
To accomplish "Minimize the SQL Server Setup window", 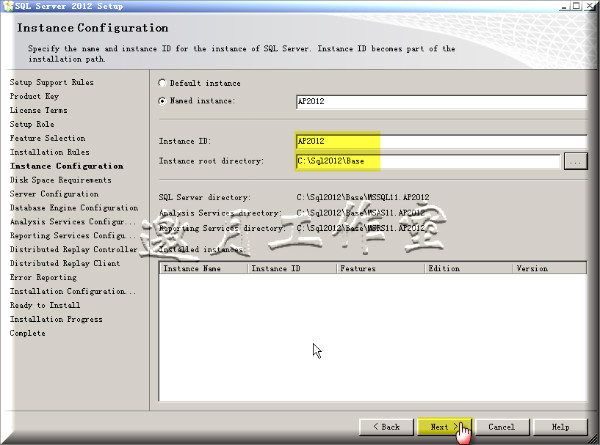I will pyautogui.click(x=564, y=6).
